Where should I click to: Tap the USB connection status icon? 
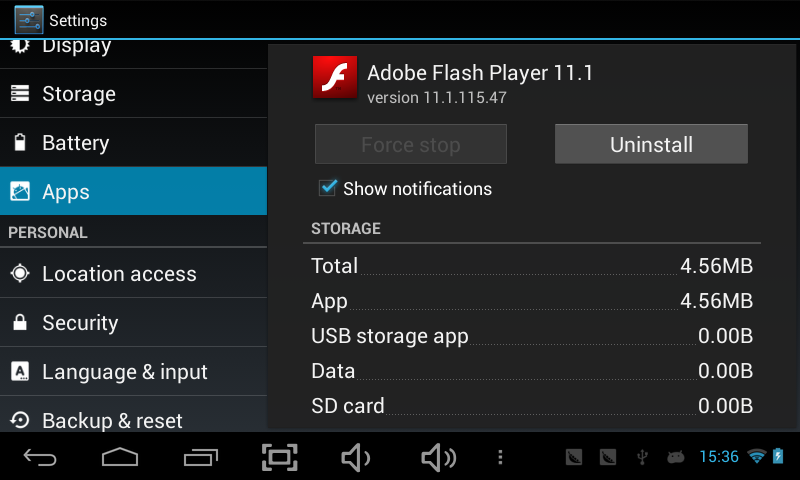tap(642, 457)
